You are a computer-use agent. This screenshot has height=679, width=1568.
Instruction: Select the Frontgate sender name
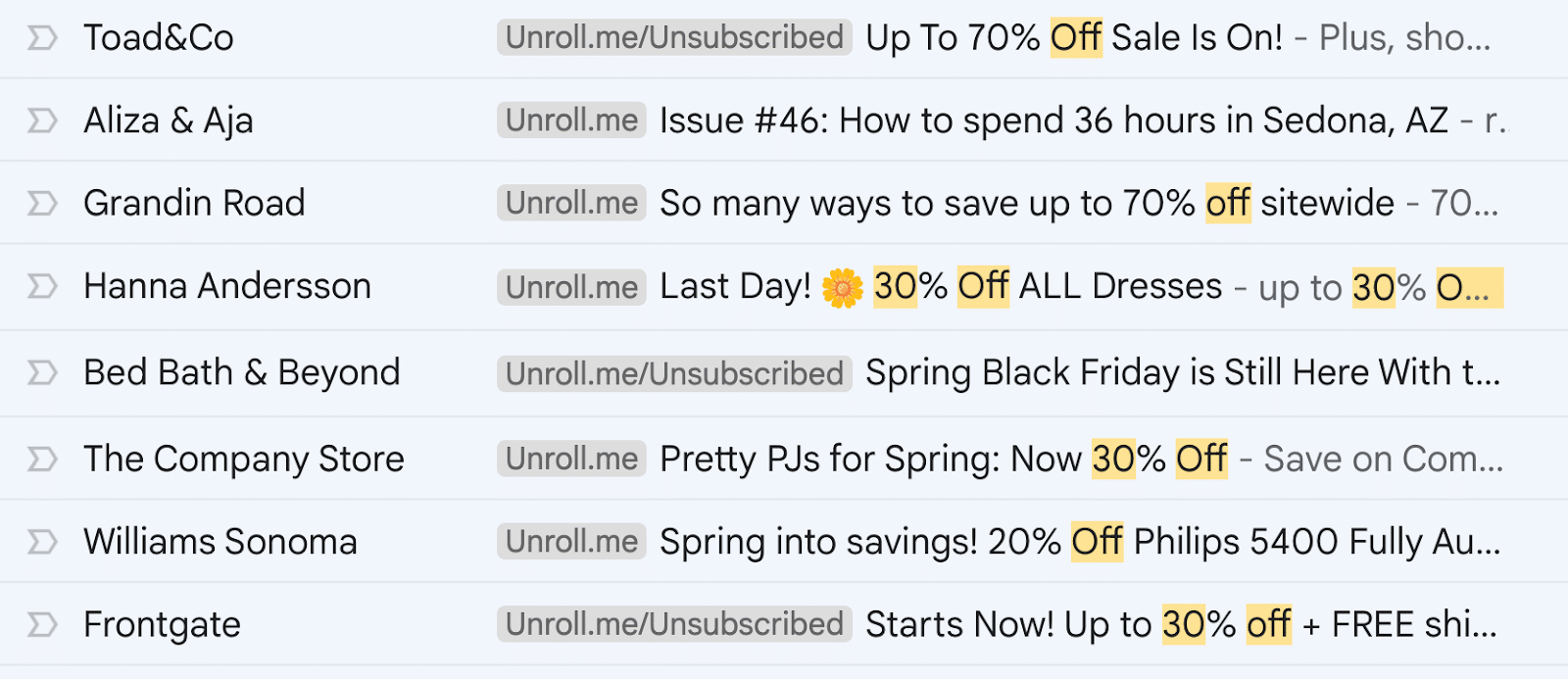coord(162,624)
